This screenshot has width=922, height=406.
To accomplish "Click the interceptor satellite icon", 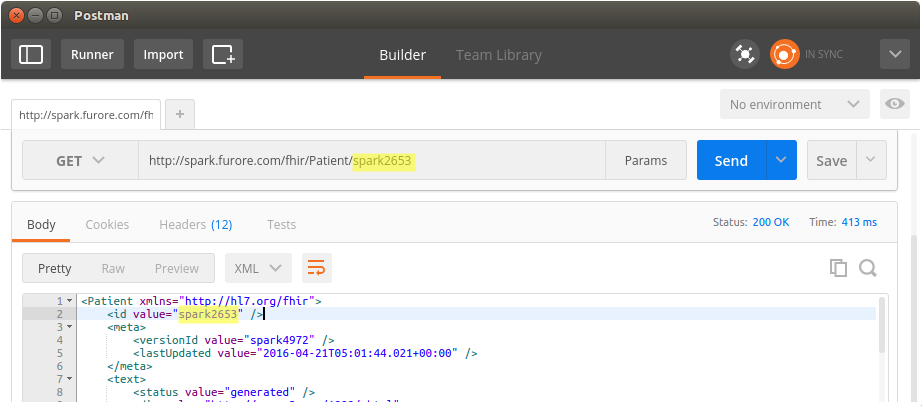I will point(744,54).
